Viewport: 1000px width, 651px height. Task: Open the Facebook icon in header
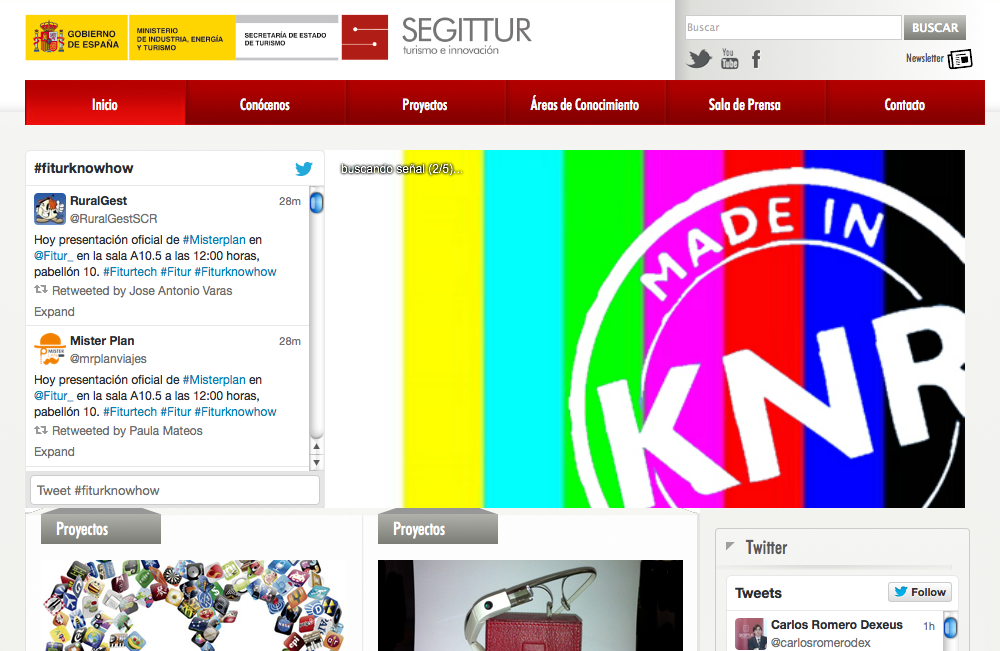(756, 59)
